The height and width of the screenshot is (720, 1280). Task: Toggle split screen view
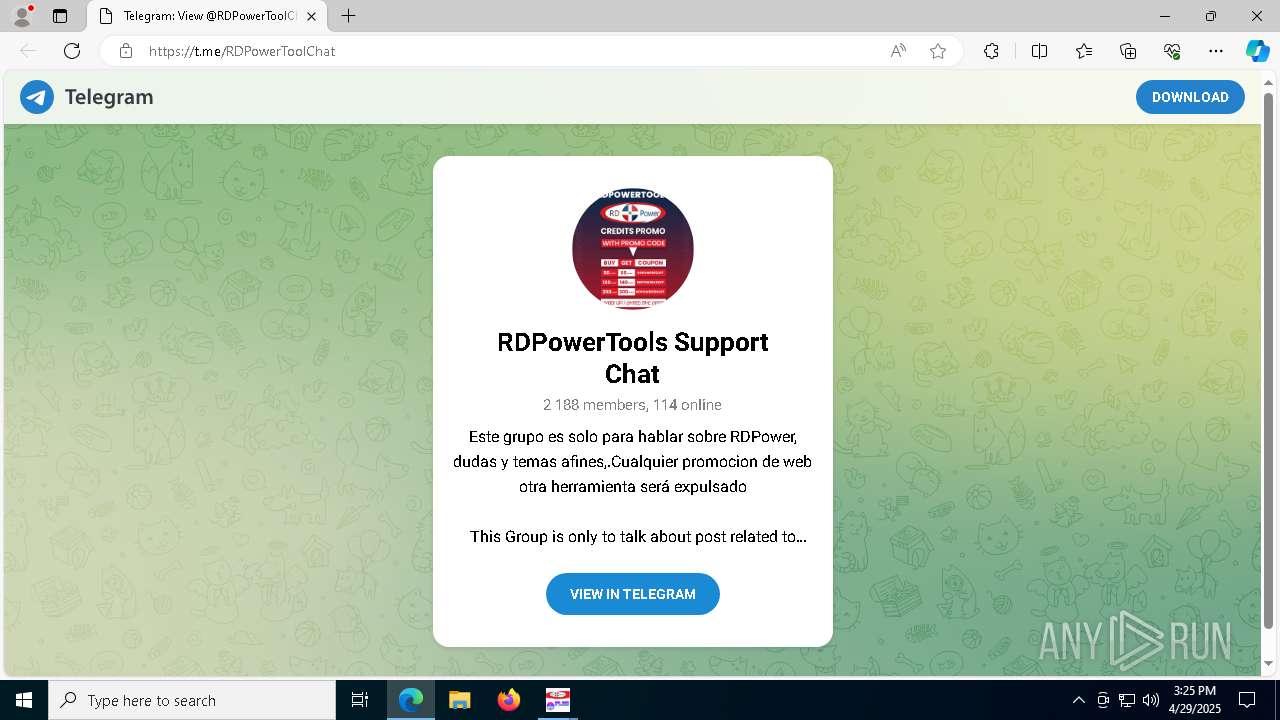coord(1039,51)
